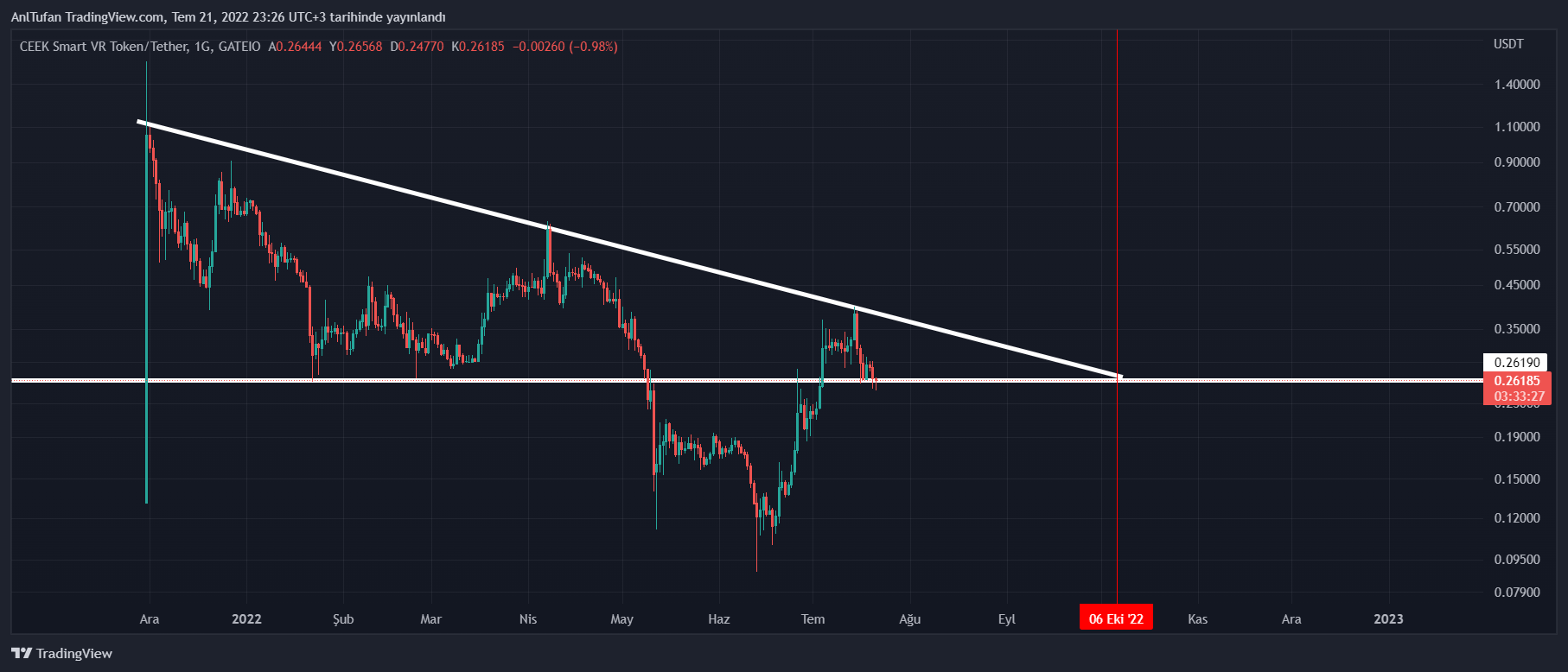This screenshot has height=672, width=1568.
Task: Click the USDT currency label on price axis
Action: pyautogui.click(x=1508, y=44)
